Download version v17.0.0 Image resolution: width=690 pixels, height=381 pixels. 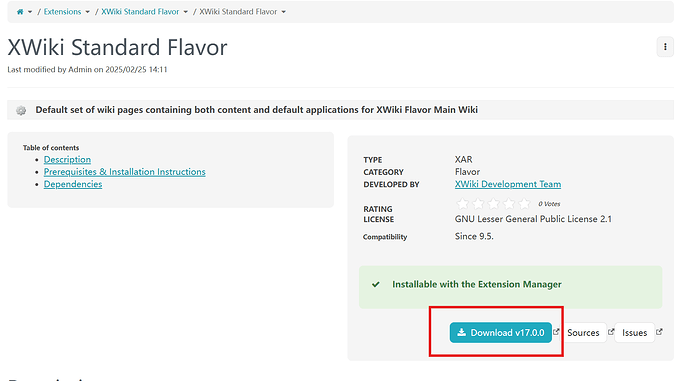[500, 333]
